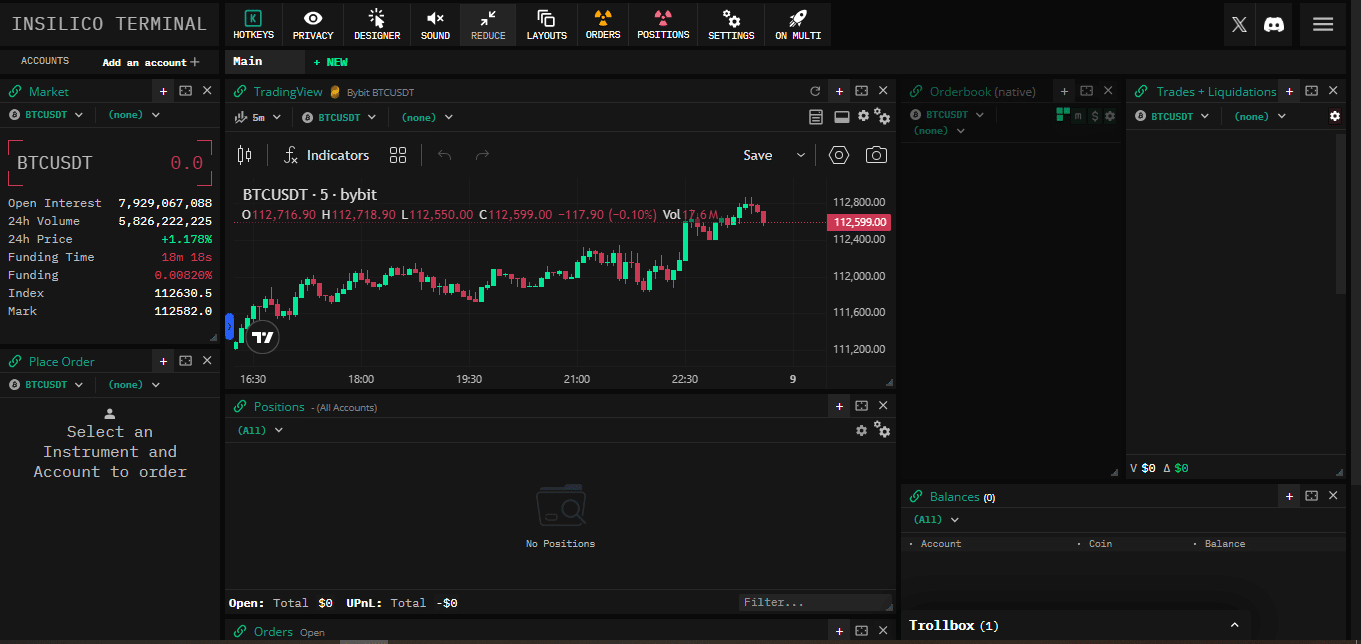Toggle the TradingView bottom bar icon

point(841,117)
